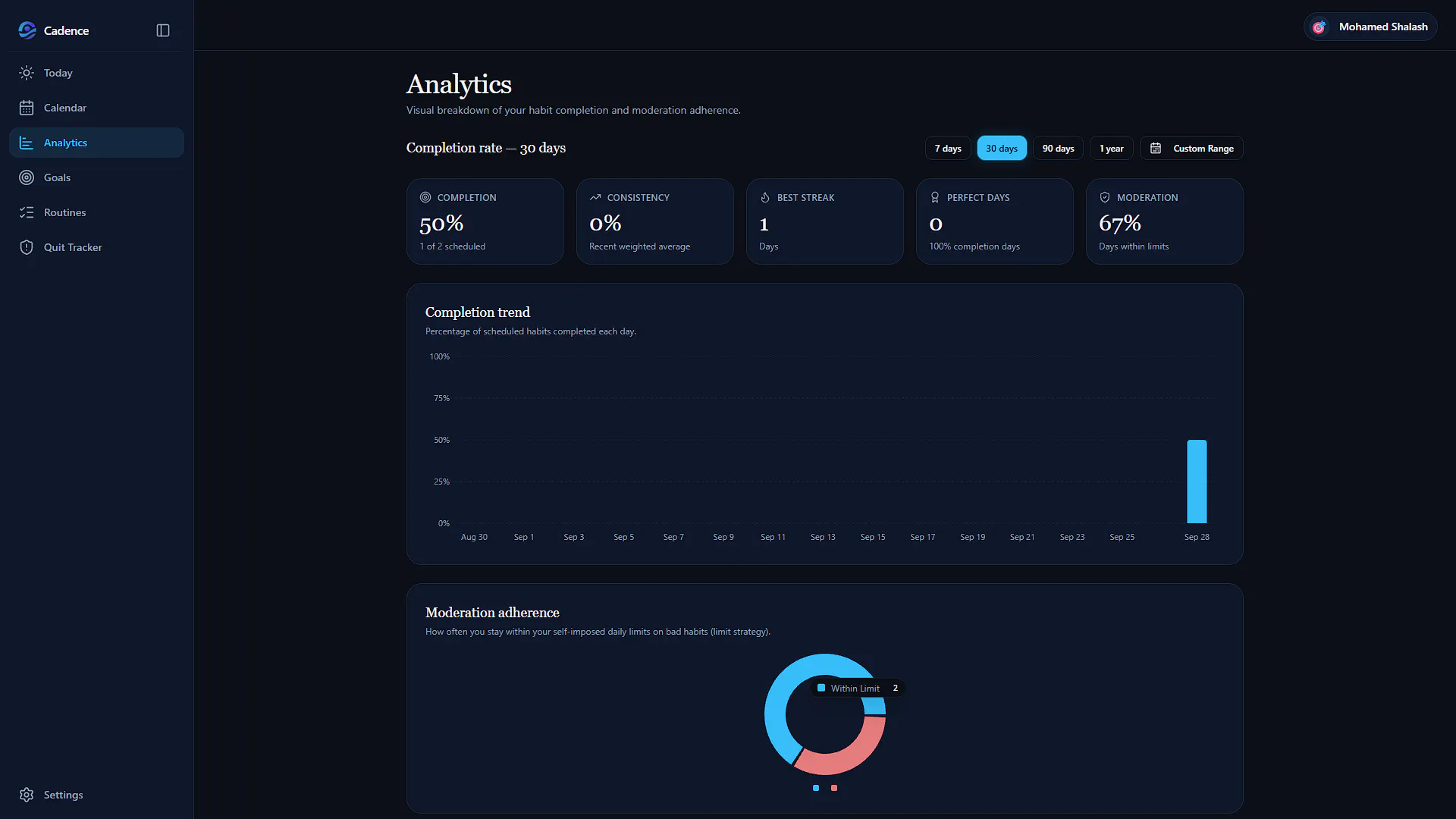Image resolution: width=1456 pixels, height=819 pixels.
Task: Click the shield icon next to Quit Tracker
Action: [x=27, y=247]
